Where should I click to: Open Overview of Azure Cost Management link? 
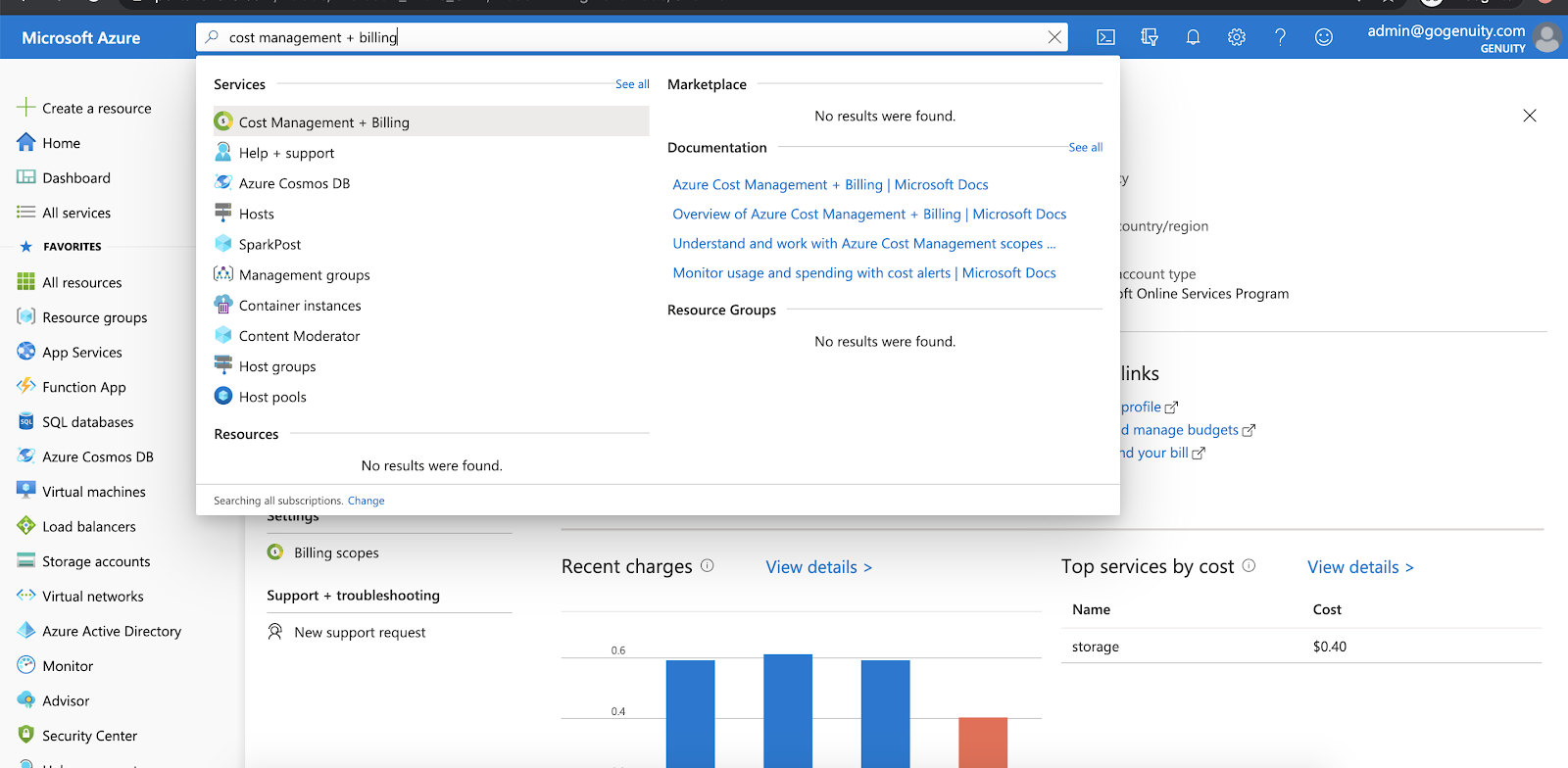[x=869, y=214]
